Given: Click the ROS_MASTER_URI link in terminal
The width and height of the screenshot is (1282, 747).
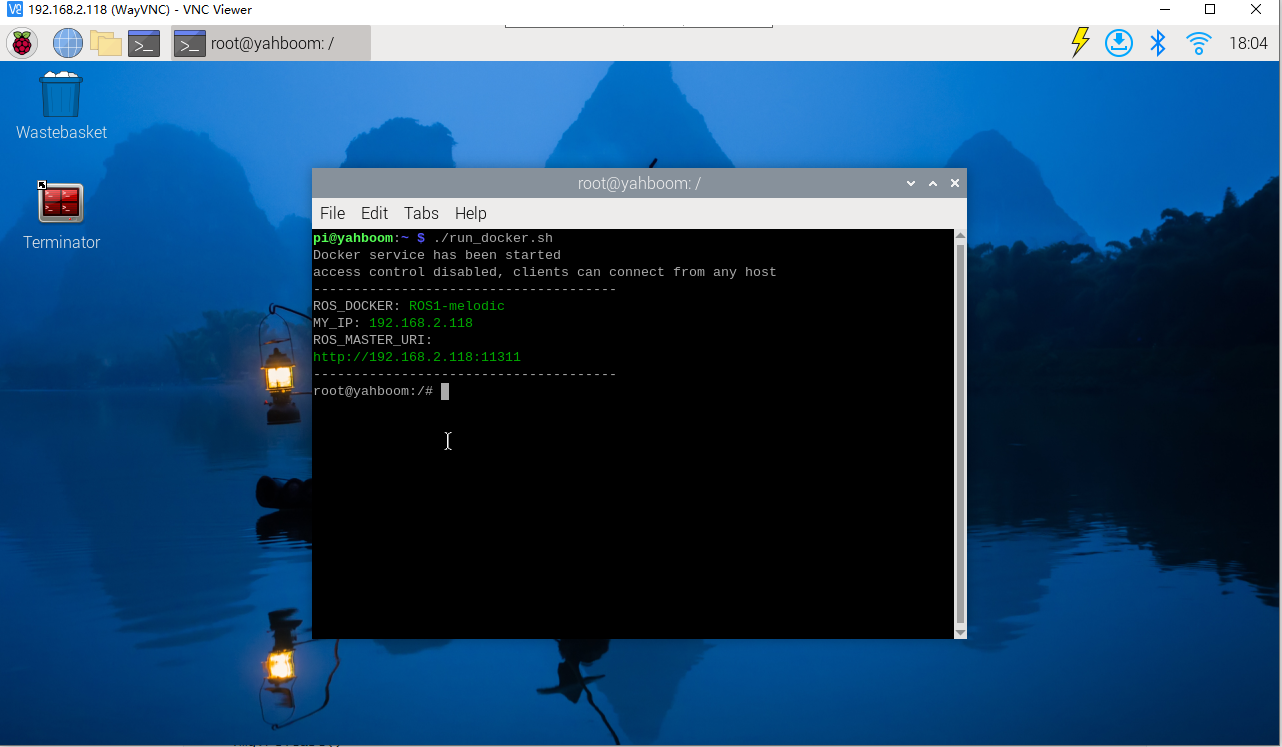Looking at the screenshot, I should point(416,357).
